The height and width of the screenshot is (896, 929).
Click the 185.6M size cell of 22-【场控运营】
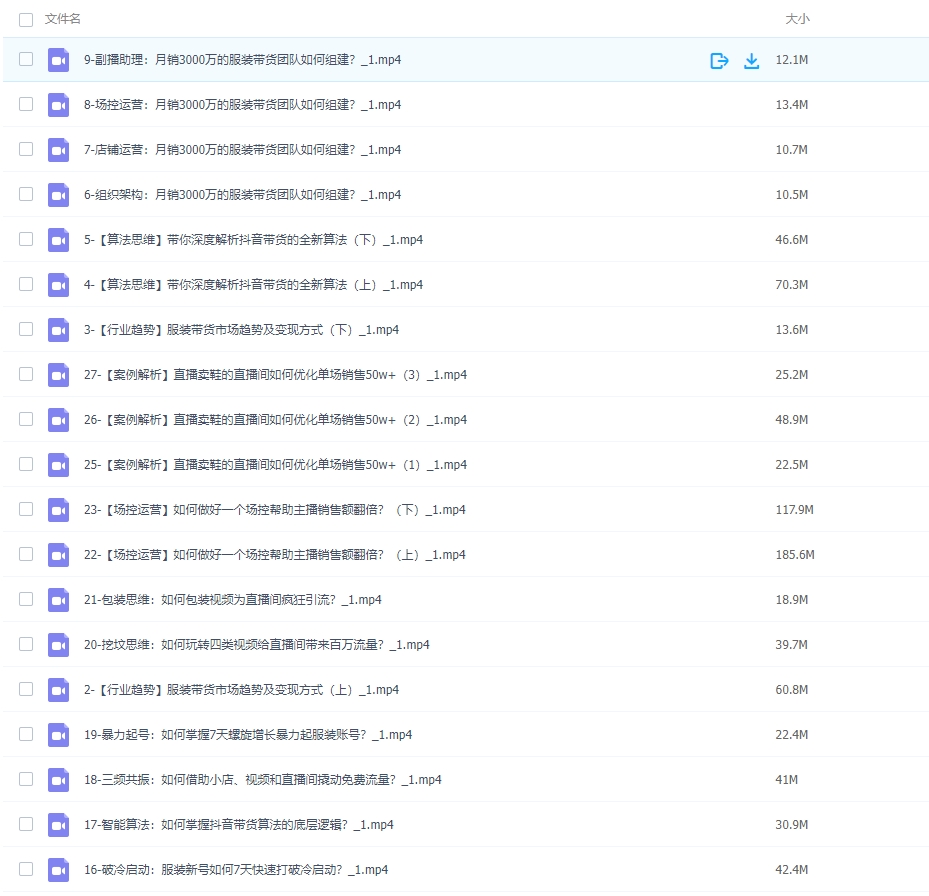(x=795, y=555)
